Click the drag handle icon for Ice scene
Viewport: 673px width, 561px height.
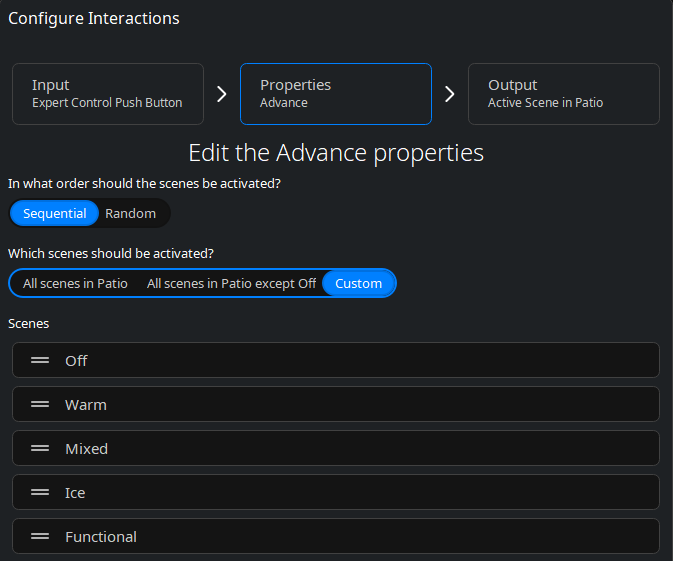pos(40,492)
